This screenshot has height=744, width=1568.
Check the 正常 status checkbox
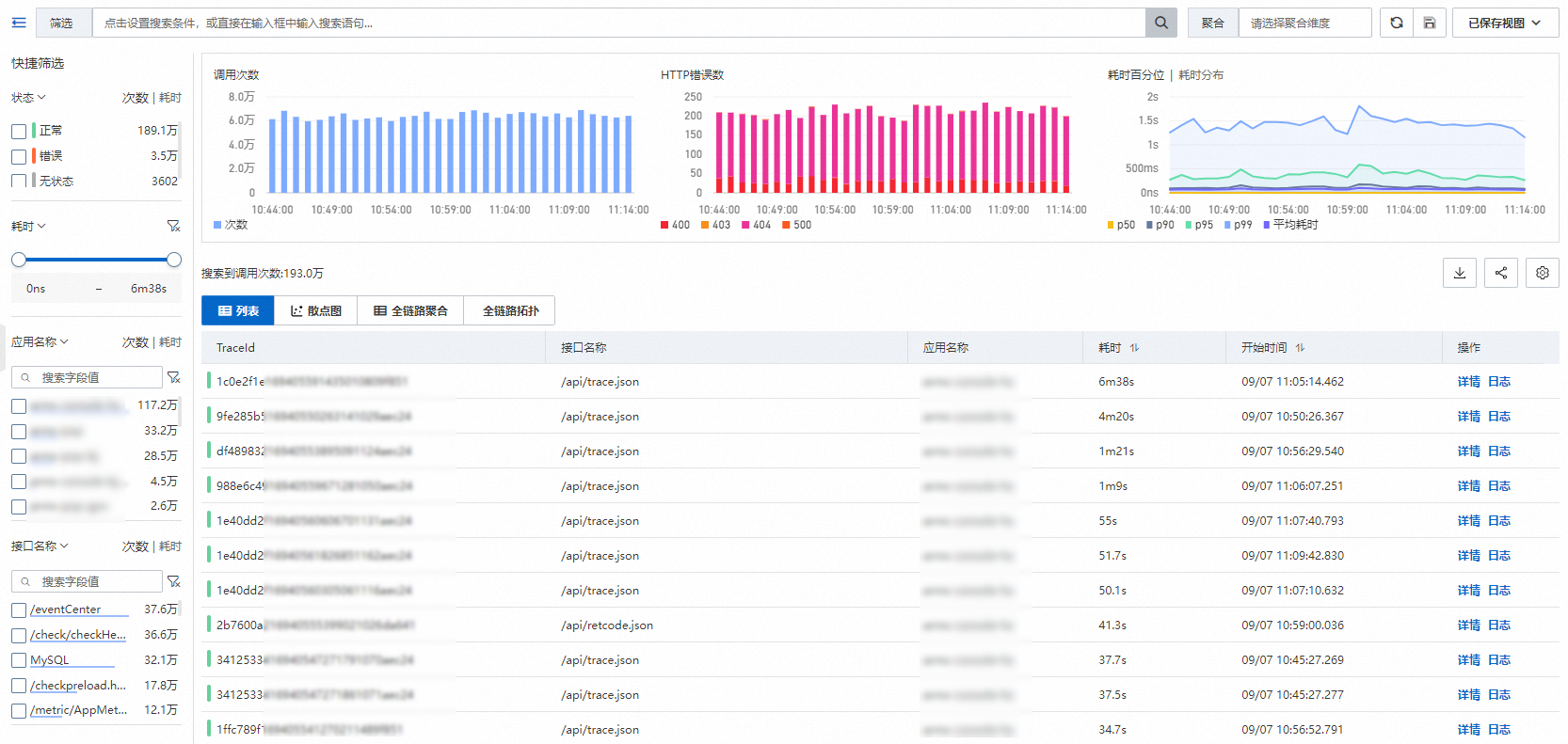[x=19, y=131]
